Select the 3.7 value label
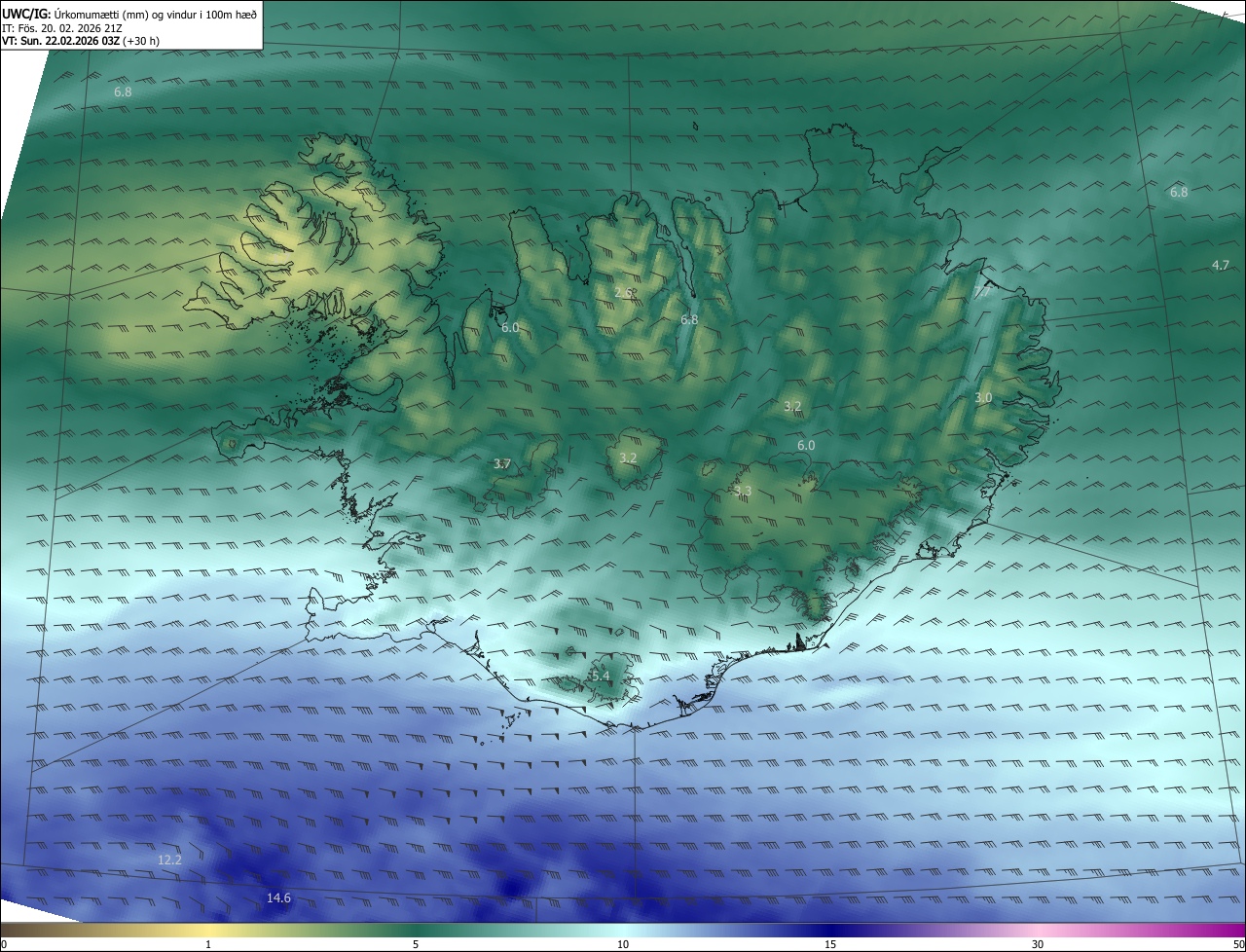This screenshot has width=1246, height=952. click(502, 464)
